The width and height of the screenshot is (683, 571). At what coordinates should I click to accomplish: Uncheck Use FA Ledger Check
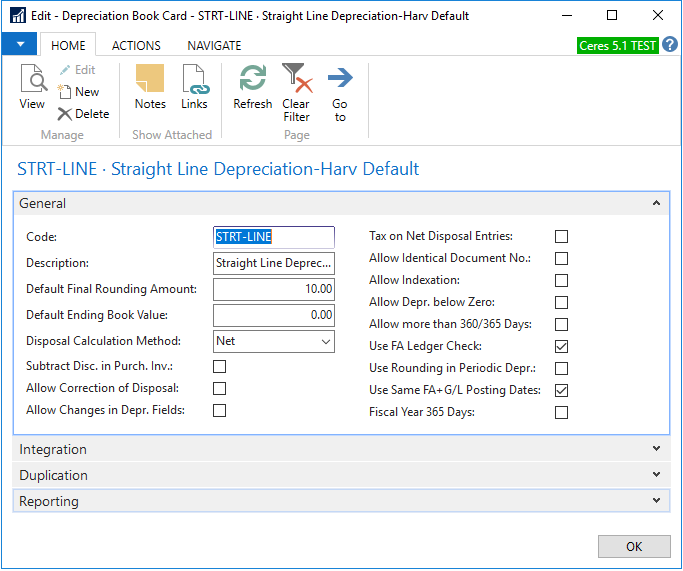(x=561, y=346)
